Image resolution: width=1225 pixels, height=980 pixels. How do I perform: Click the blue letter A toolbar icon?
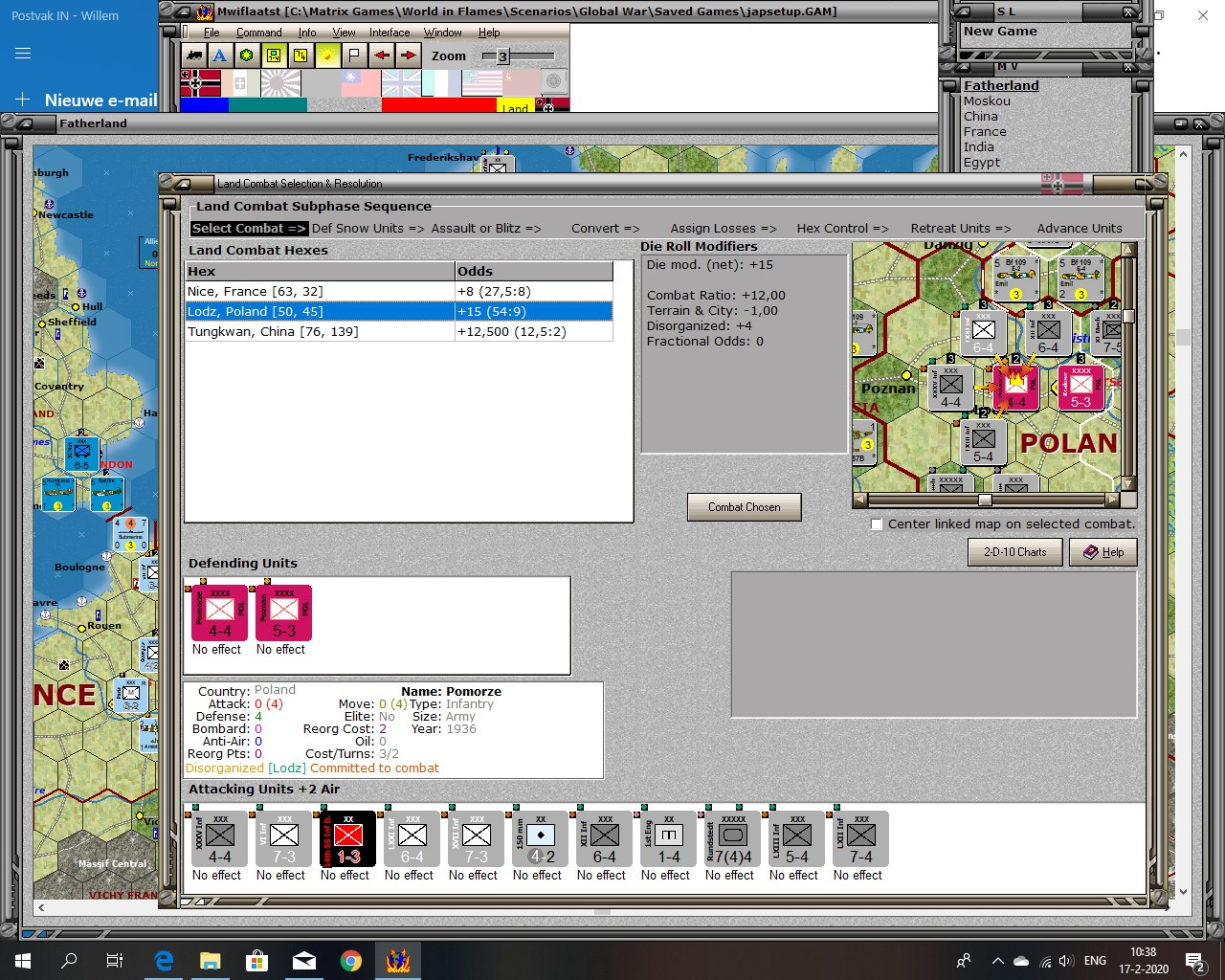point(220,56)
